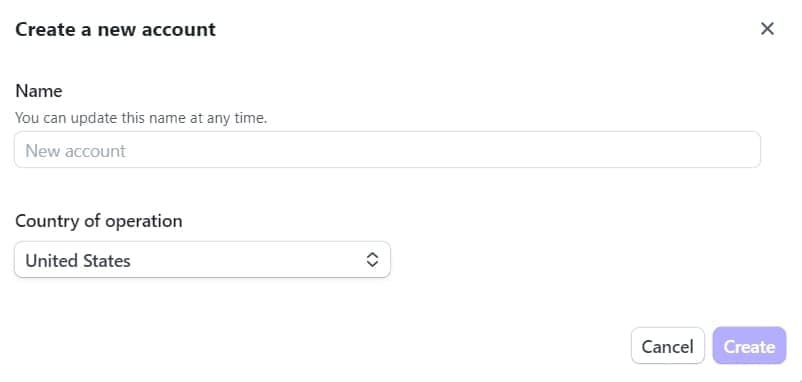The image size is (802, 382).
Task: Submit the new account with Create
Action: tap(749, 346)
